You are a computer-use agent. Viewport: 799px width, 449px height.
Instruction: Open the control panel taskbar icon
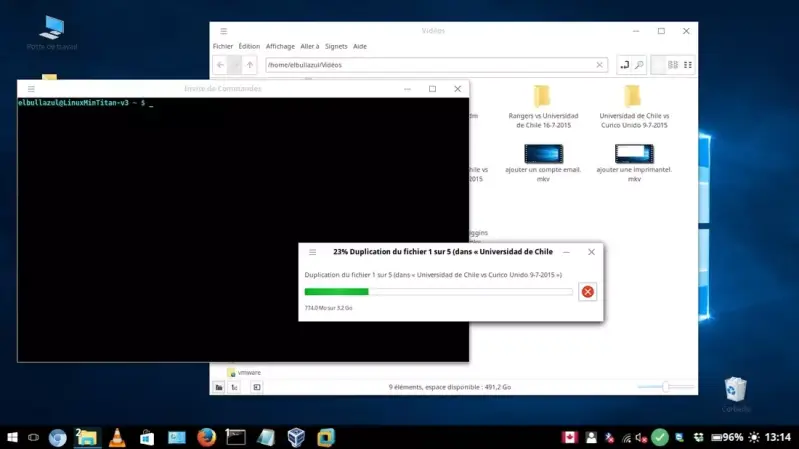[177, 437]
